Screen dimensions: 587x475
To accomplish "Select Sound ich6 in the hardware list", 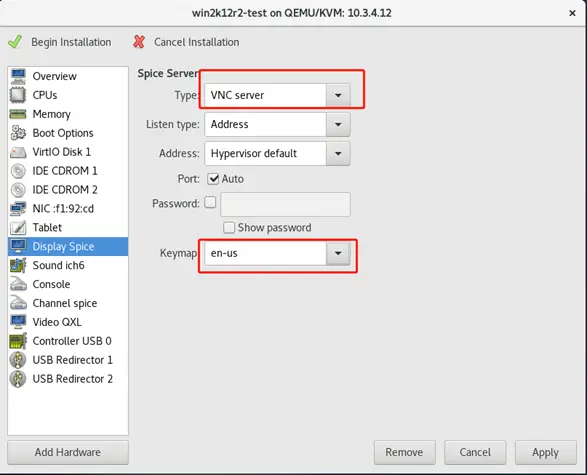I will click(68, 265).
